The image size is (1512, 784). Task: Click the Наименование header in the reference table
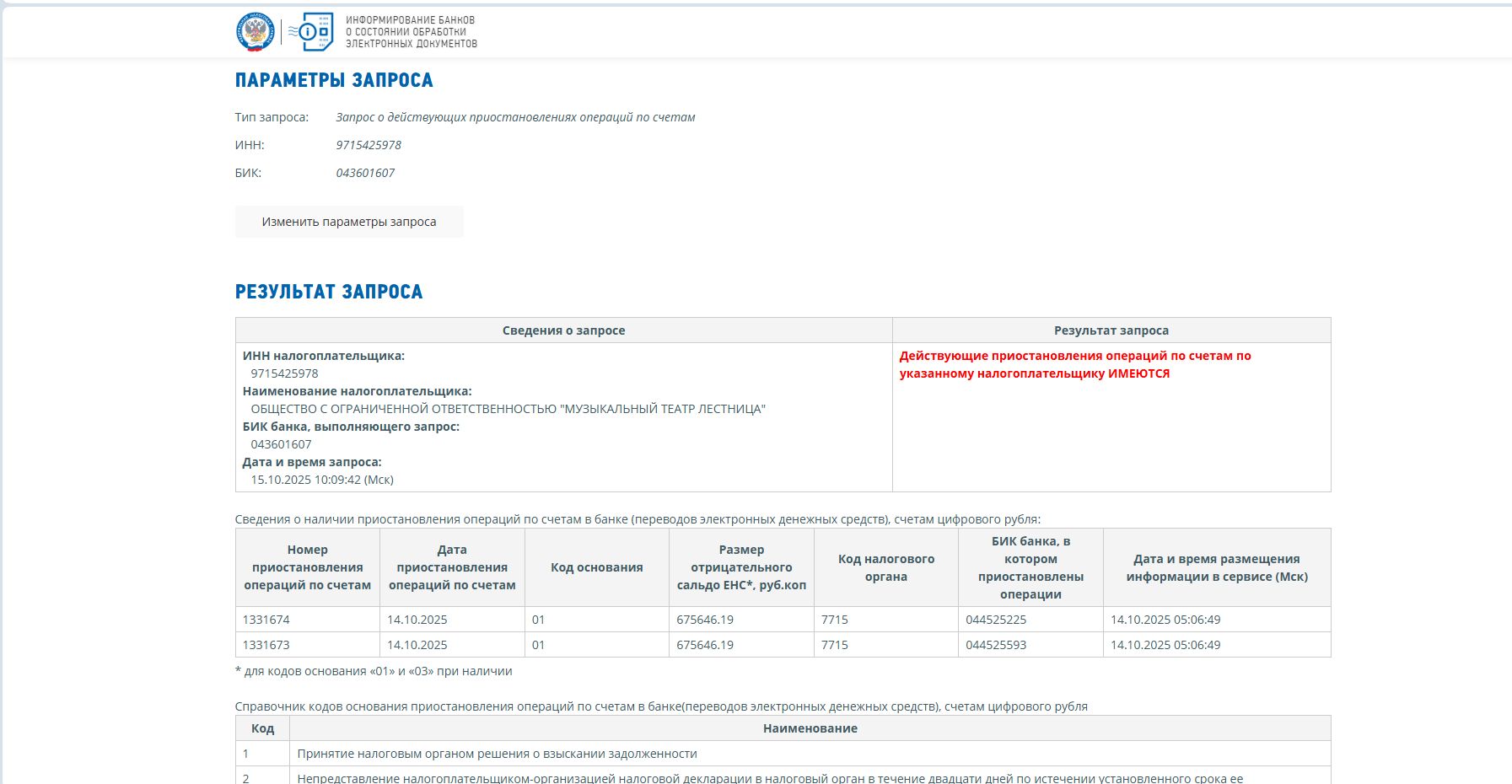click(x=810, y=728)
